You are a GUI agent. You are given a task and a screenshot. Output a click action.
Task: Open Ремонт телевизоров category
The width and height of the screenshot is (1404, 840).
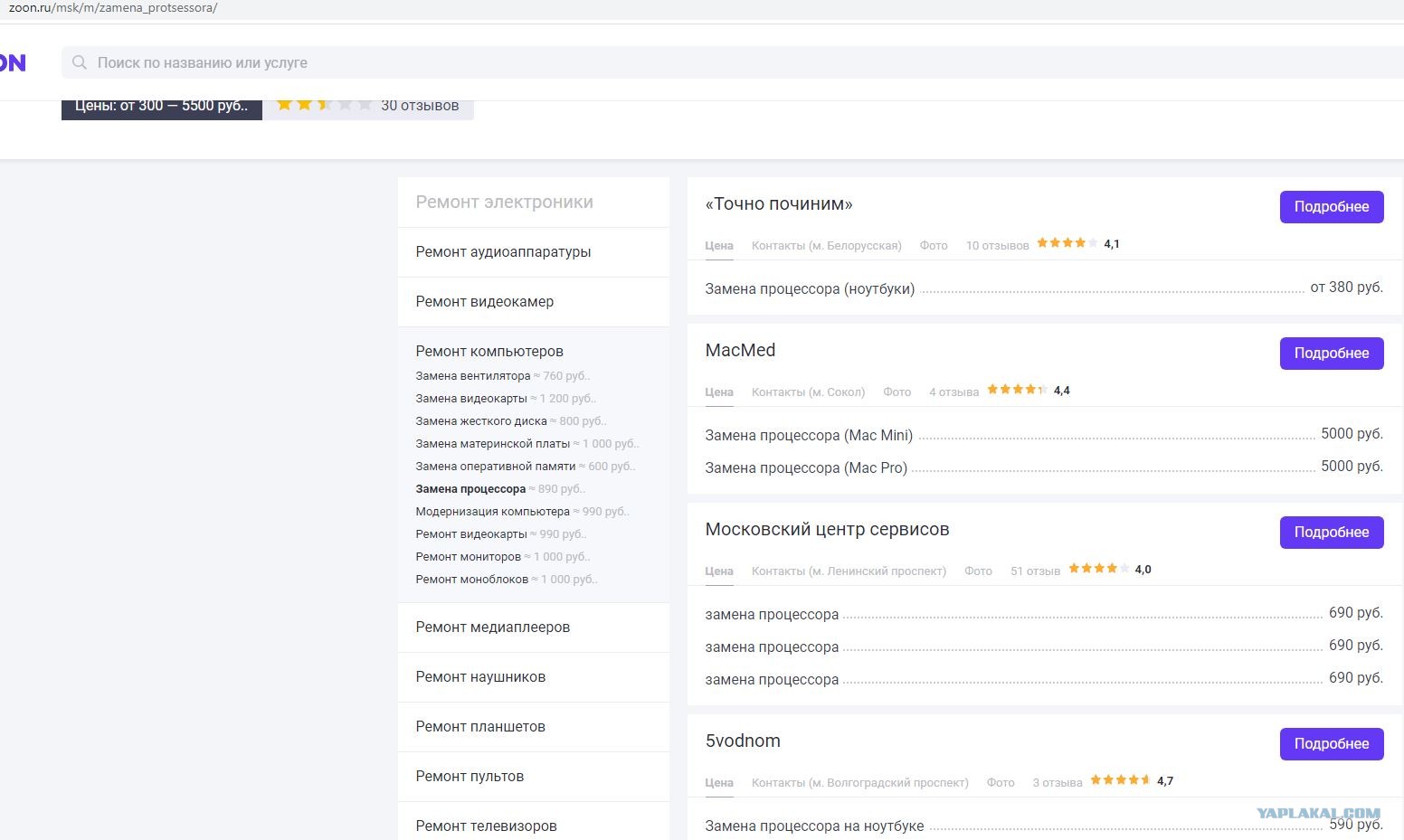click(x=486, y=826)
